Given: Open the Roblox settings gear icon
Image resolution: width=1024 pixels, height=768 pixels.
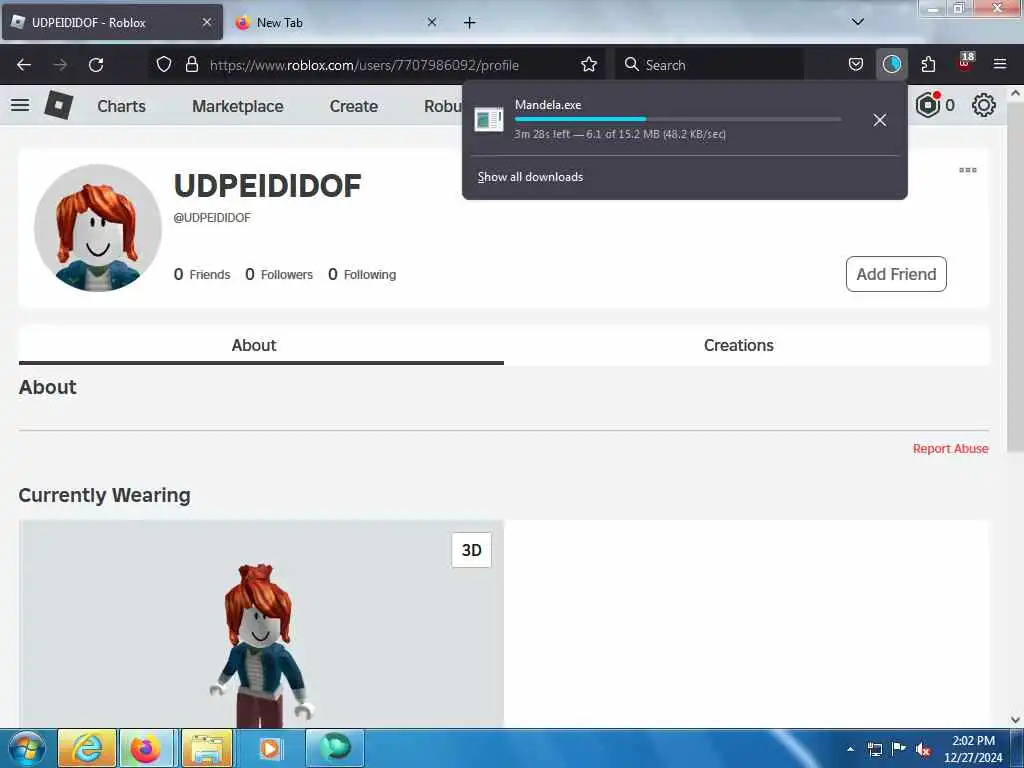Looking at the screenshot, I should coord(984,105).
